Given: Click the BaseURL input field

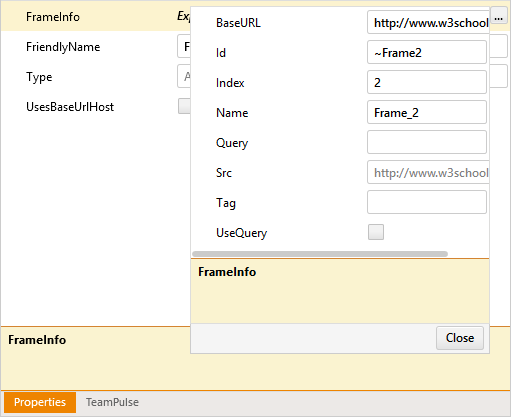Looking at the screenshot, I should click(x=428, y=23).
